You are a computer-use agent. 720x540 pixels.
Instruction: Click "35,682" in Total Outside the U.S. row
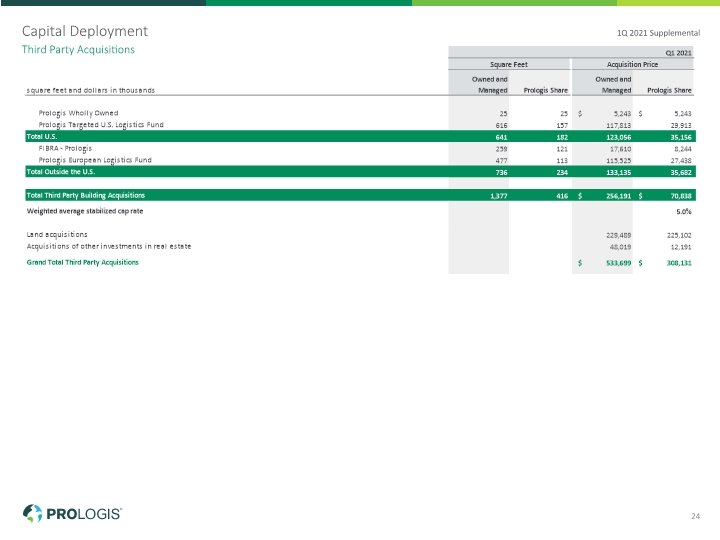[x=681, y=173]
